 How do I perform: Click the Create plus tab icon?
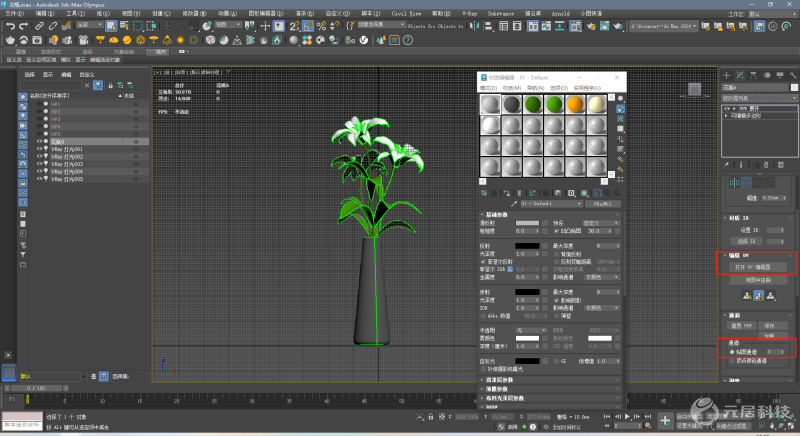[727, 74]
